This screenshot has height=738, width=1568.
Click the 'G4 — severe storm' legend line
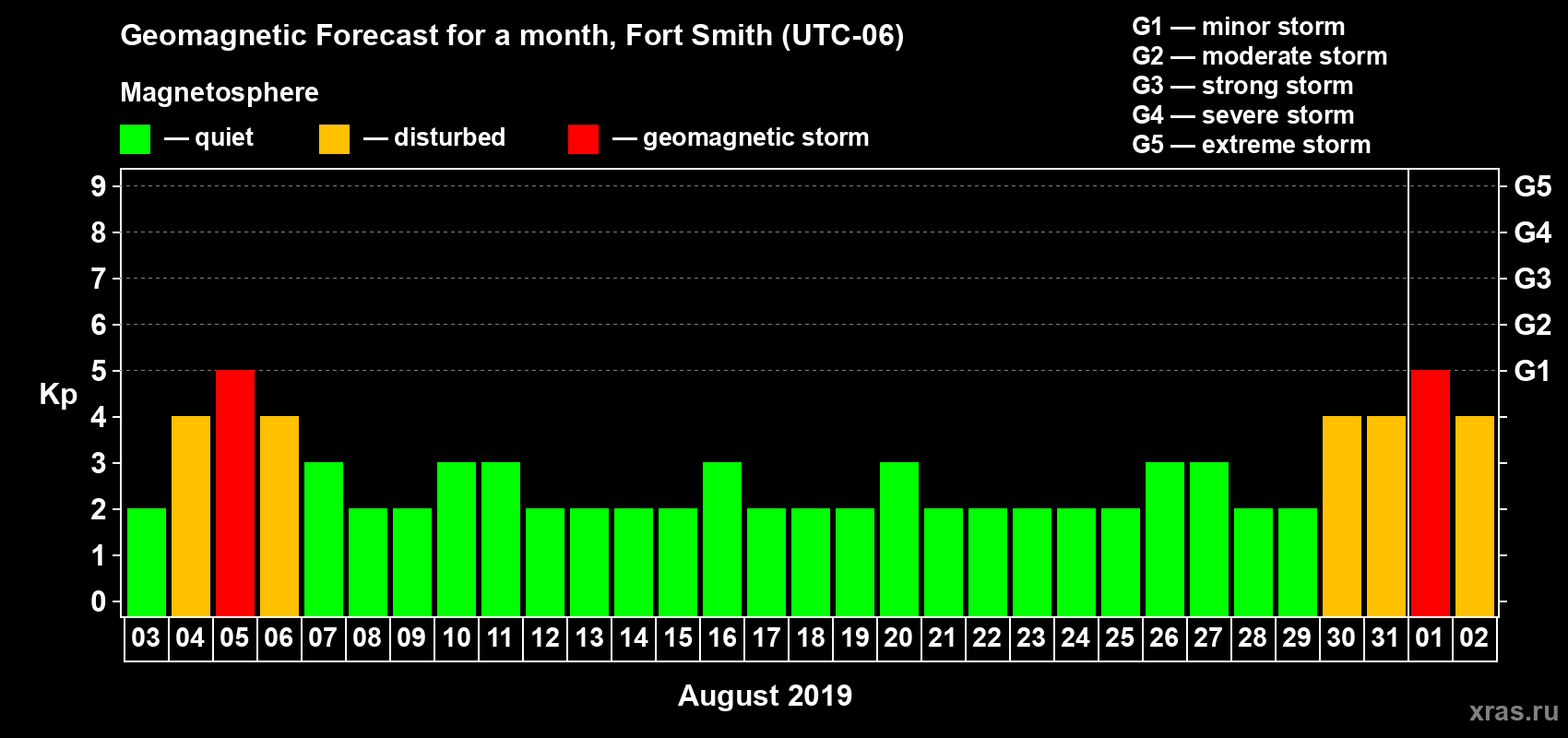pos(1243,115)
